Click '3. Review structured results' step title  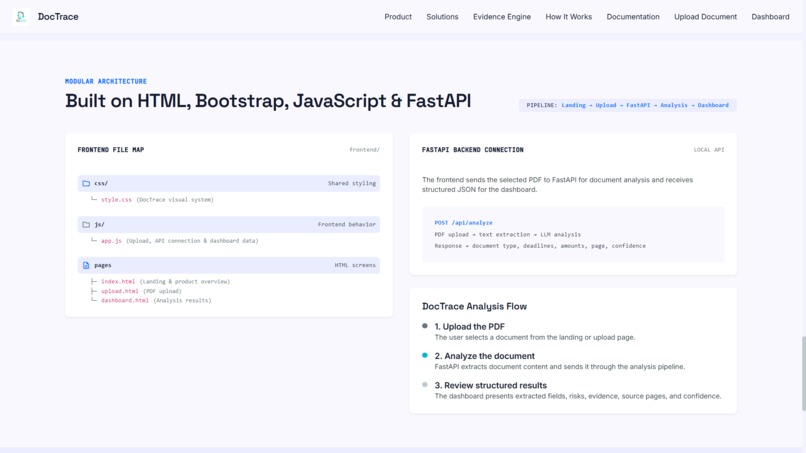click(x=490, y=385)
